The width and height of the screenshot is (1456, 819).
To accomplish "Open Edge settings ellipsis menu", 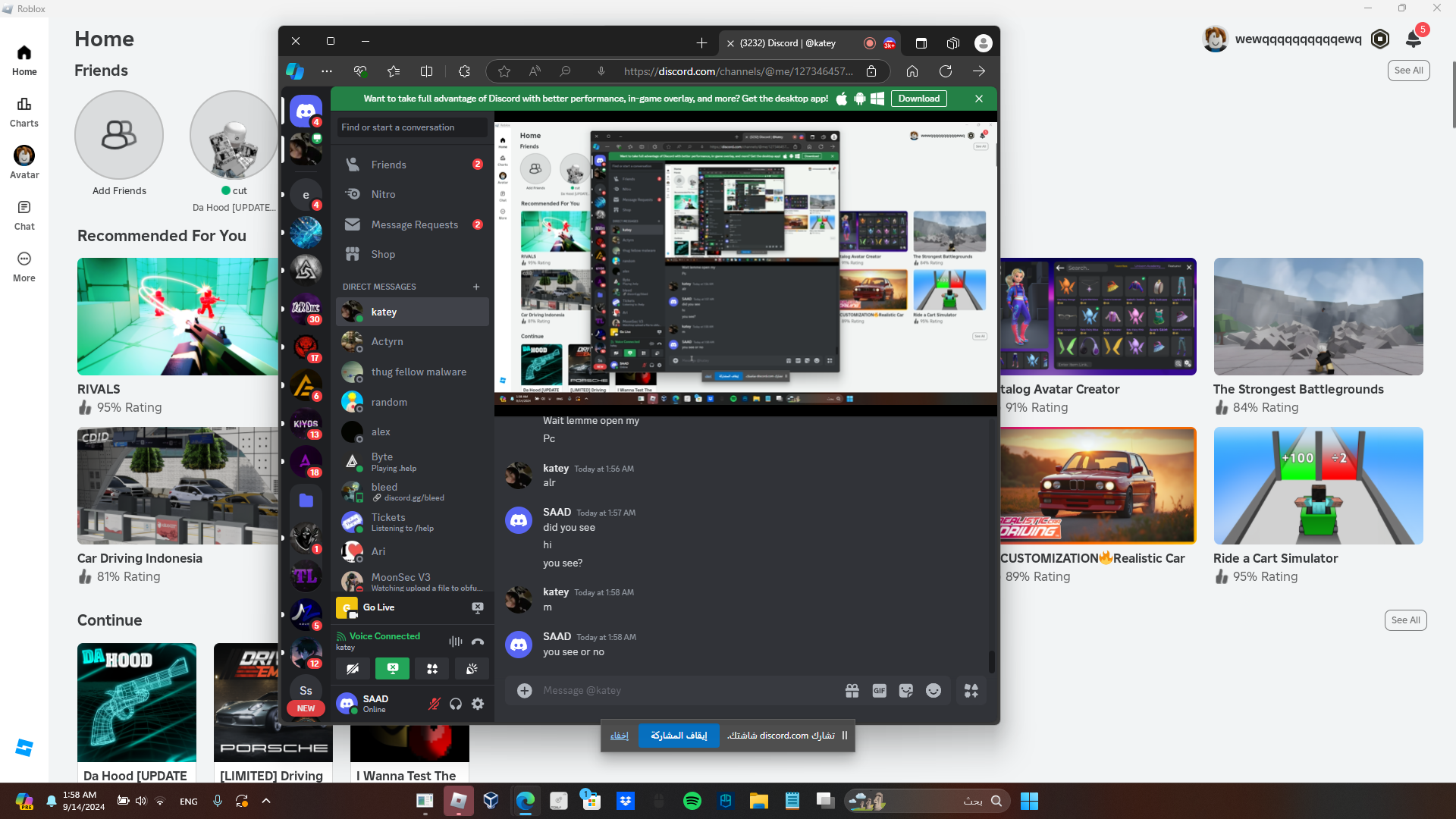I will point(327,71).
